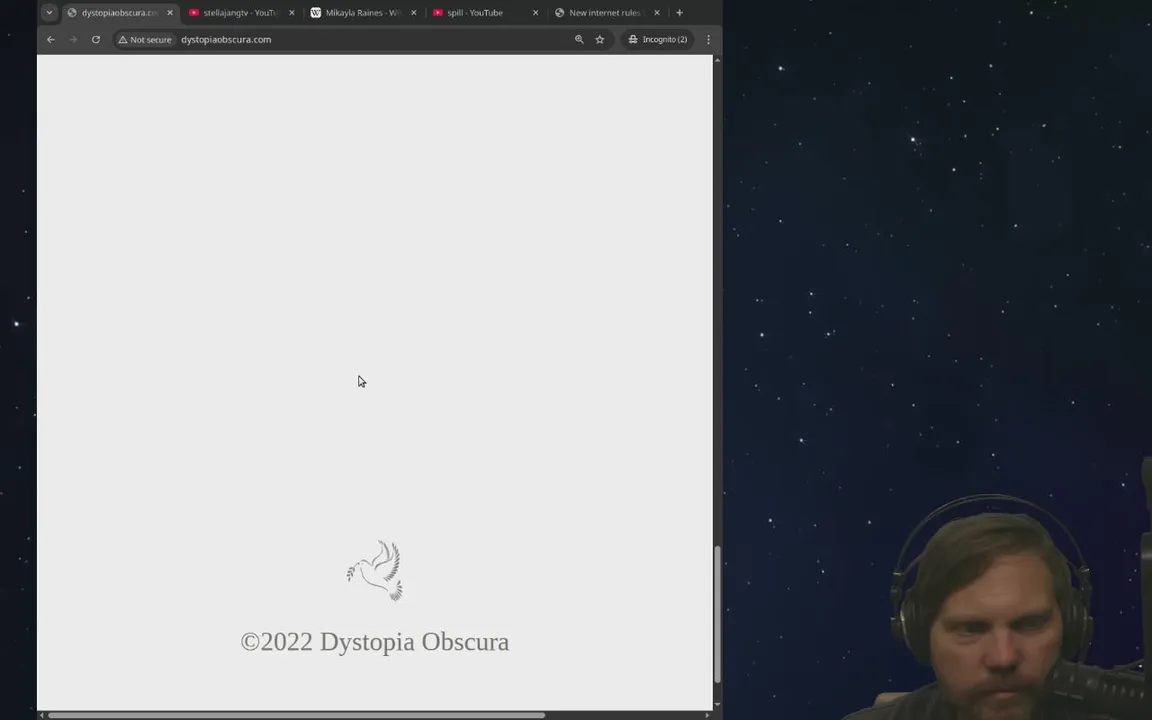The image size is (1152, 720).
Task: Reload the current page
Action: coord(96,40)
